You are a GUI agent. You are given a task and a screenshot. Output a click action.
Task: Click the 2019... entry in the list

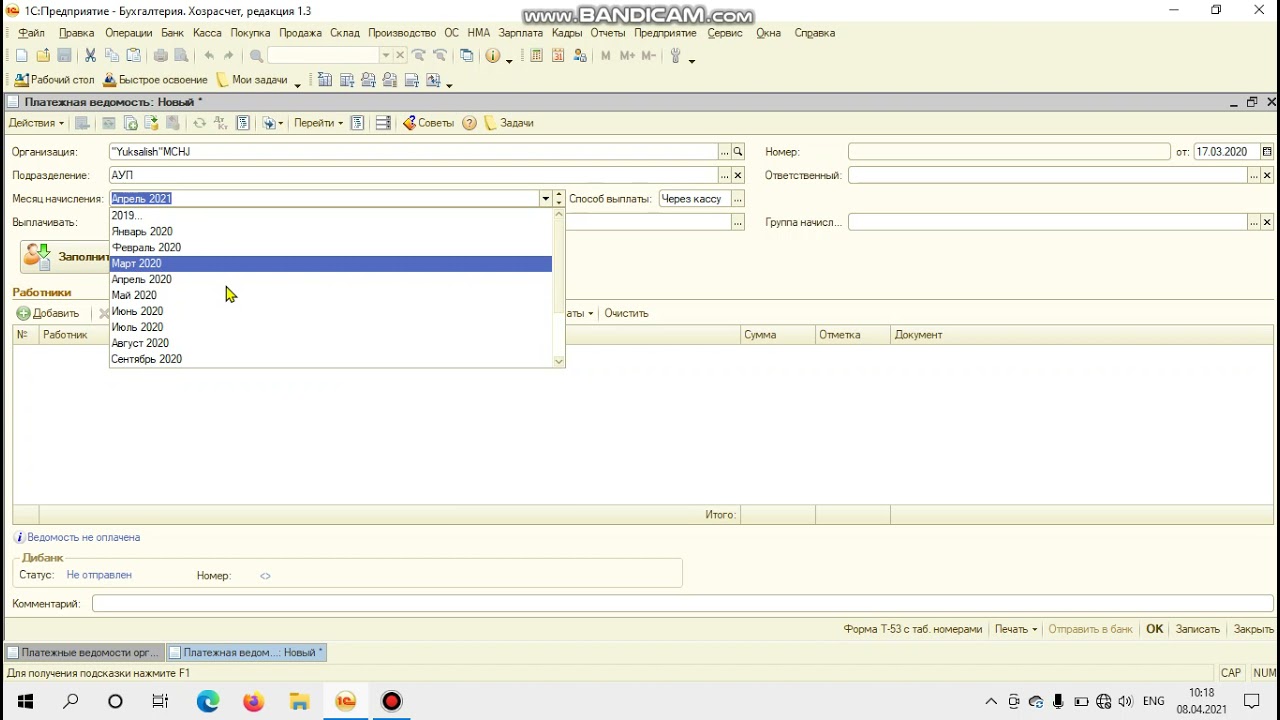tap(331, 215)
